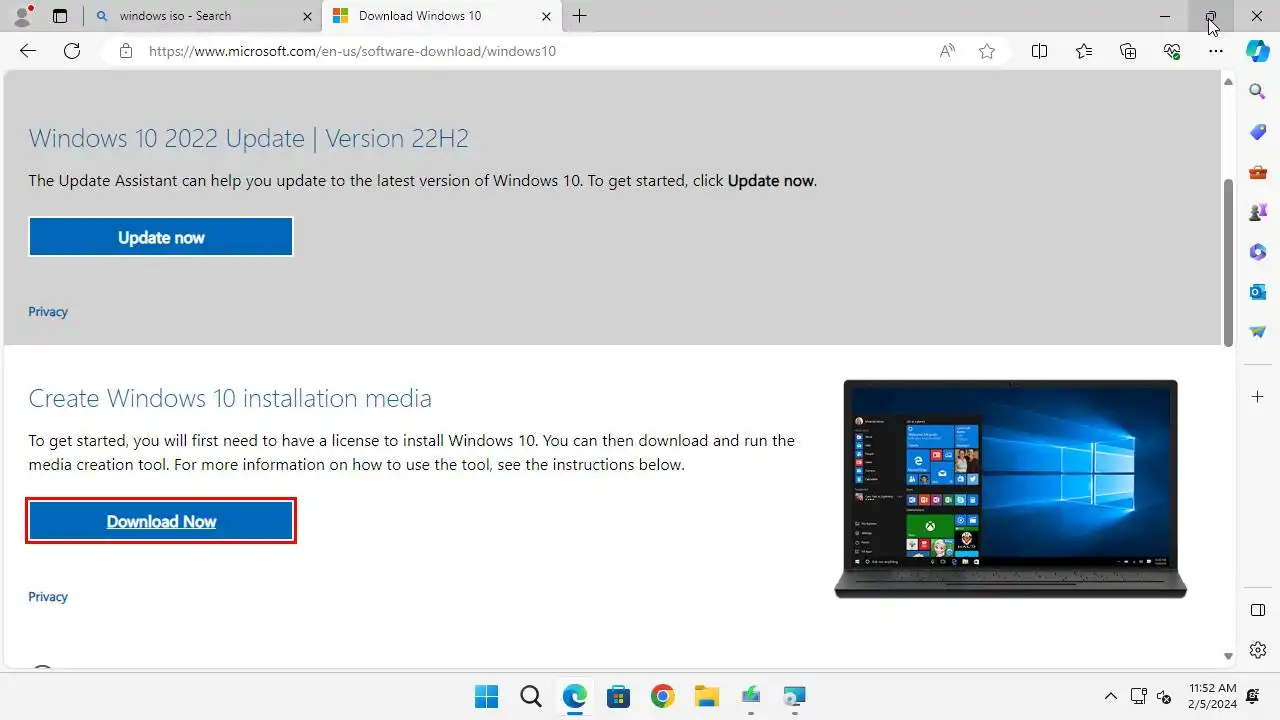Open the Outlook icon in sidebar
The width and height of the screenshot is (1280, 720).
click(1258, 292)
